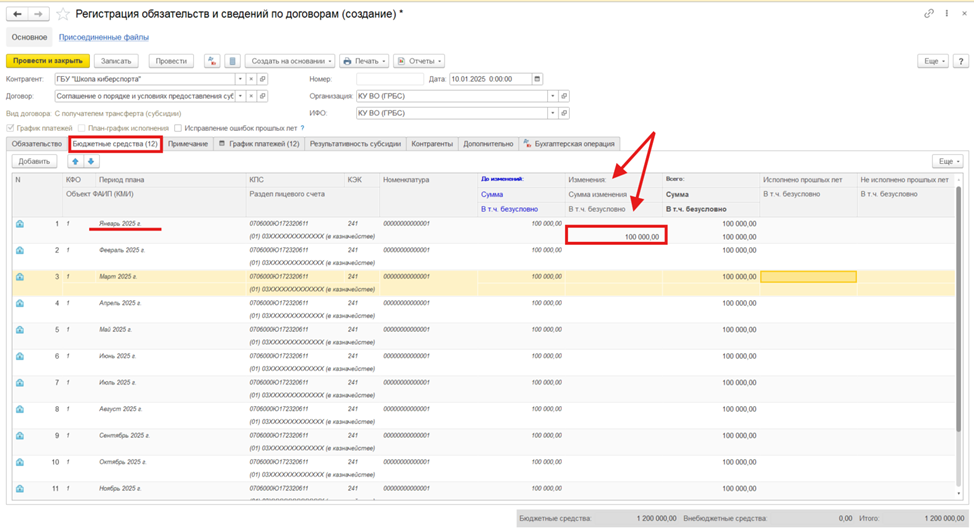Copy link icon at top right

[929, 13]
